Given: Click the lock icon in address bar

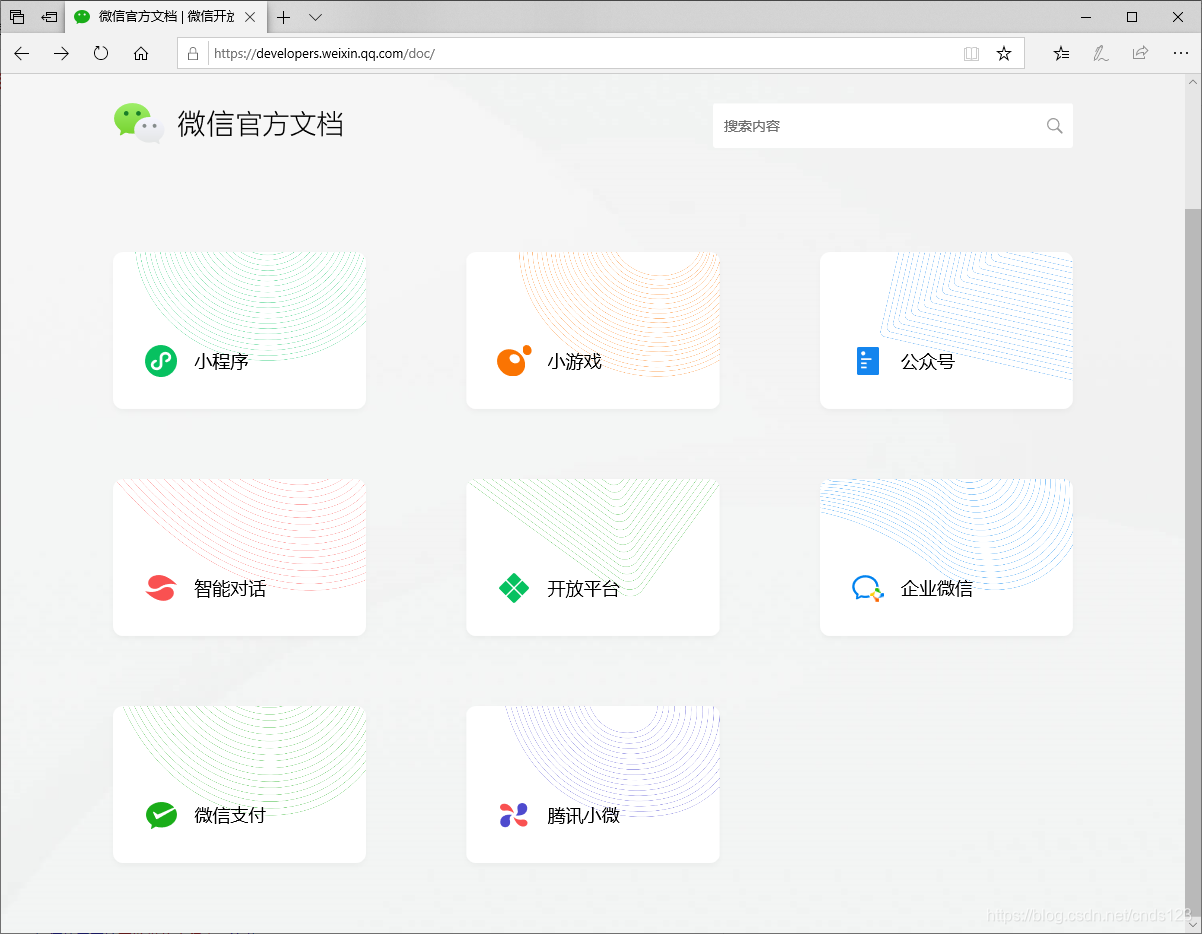Looking at the screenshot, I should [x=194, y=54].
